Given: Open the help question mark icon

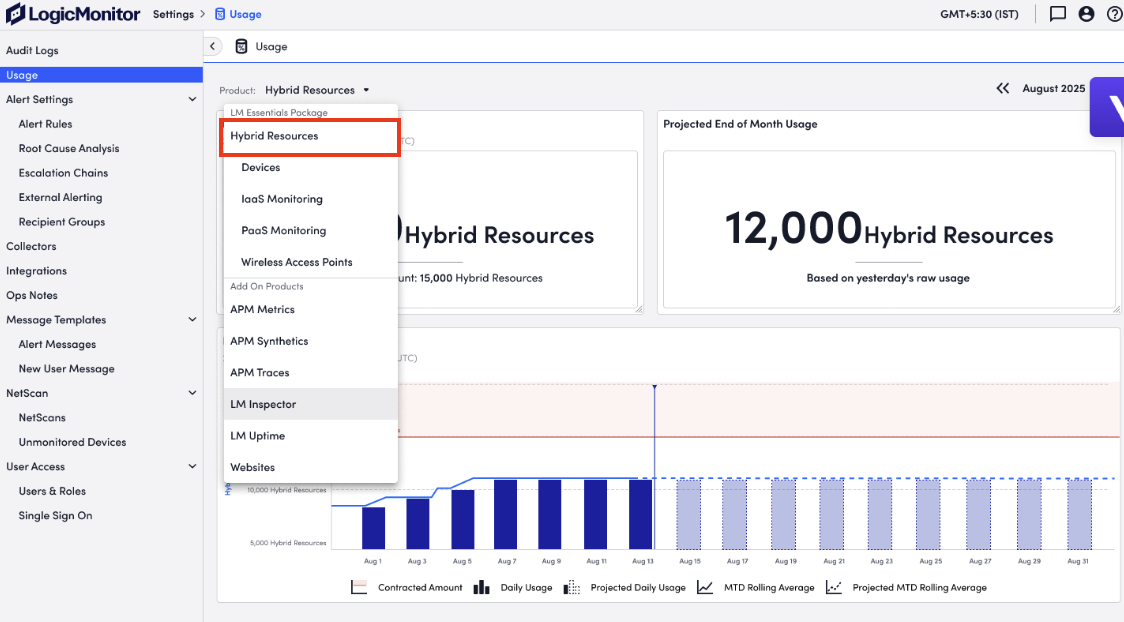Looking at the screenshot, I should [1115, 14].
